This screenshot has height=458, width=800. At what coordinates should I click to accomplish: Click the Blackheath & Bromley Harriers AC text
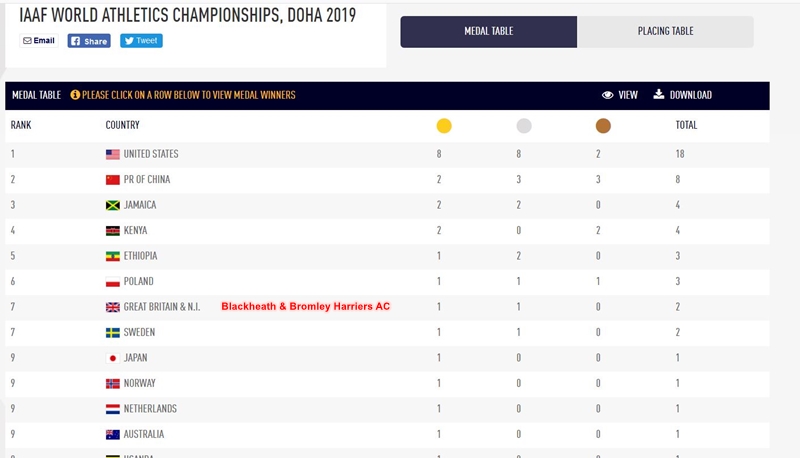pos(306,307)
